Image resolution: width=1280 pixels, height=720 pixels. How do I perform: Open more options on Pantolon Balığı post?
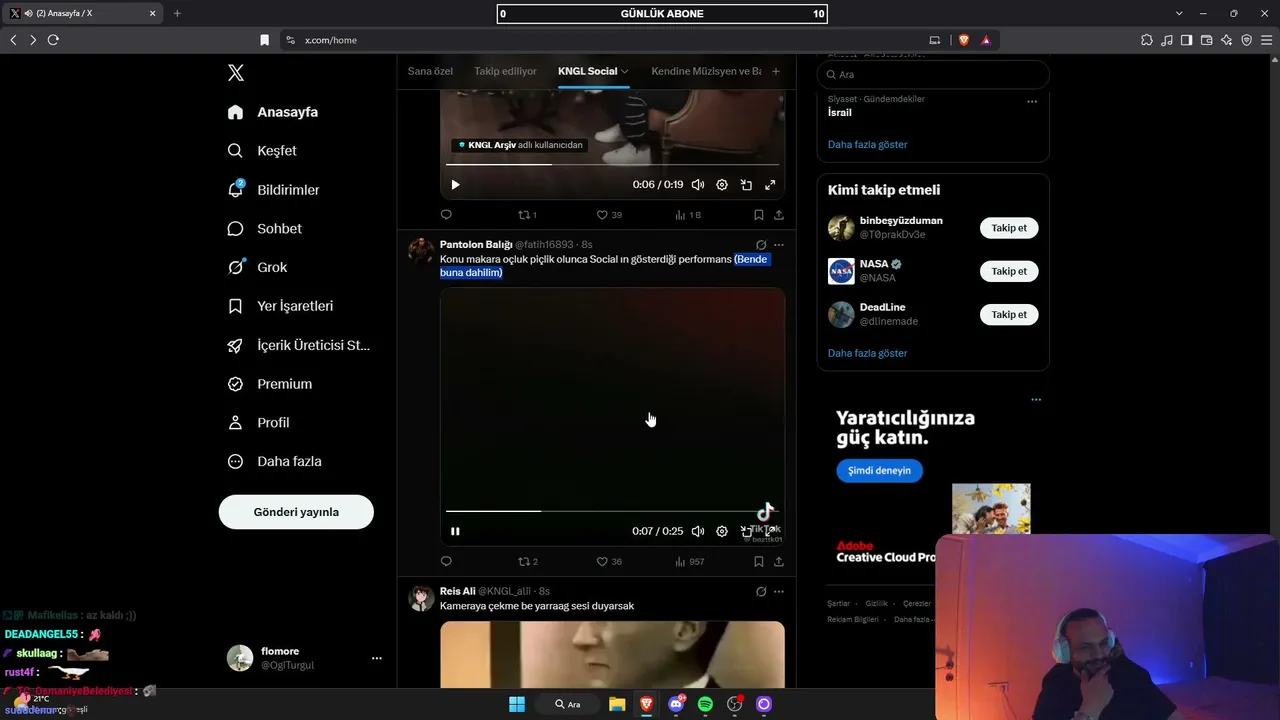pyautogui.click(x=779, y=245)
